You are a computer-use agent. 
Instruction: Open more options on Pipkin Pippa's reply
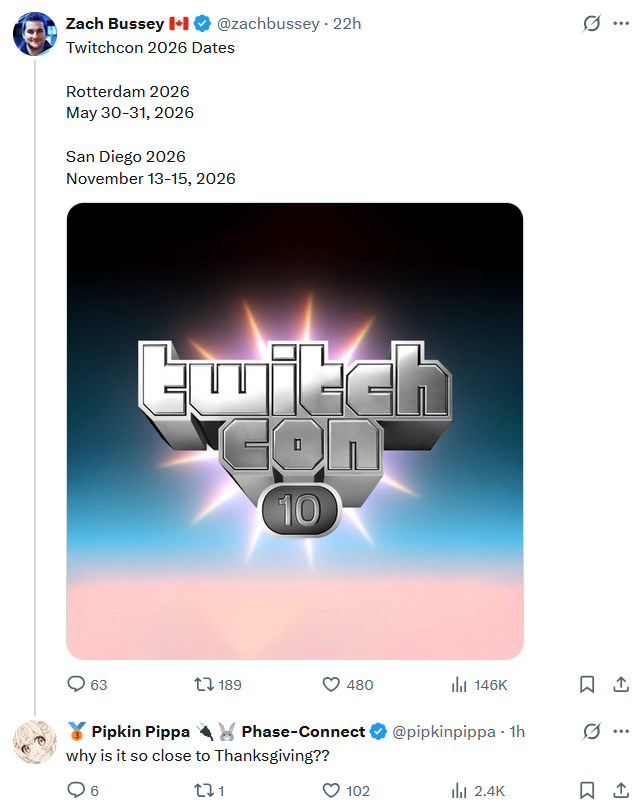(x=620, y=732)
